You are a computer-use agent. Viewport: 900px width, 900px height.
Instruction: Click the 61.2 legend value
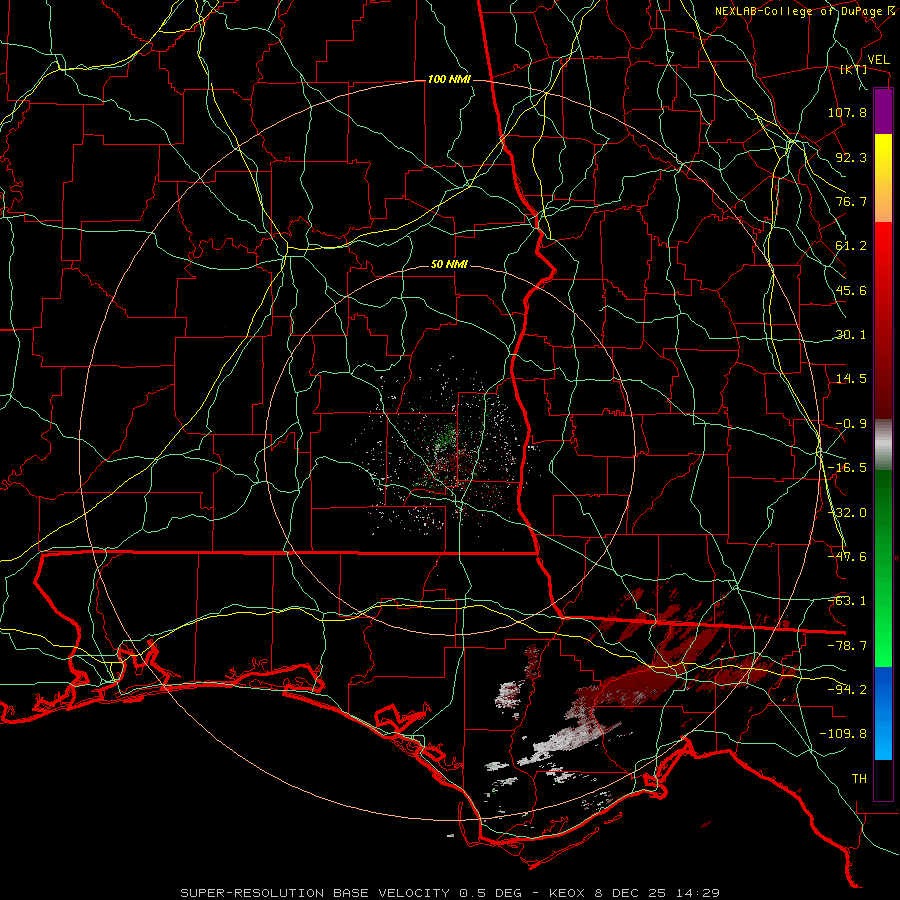(x=851, y=246)
